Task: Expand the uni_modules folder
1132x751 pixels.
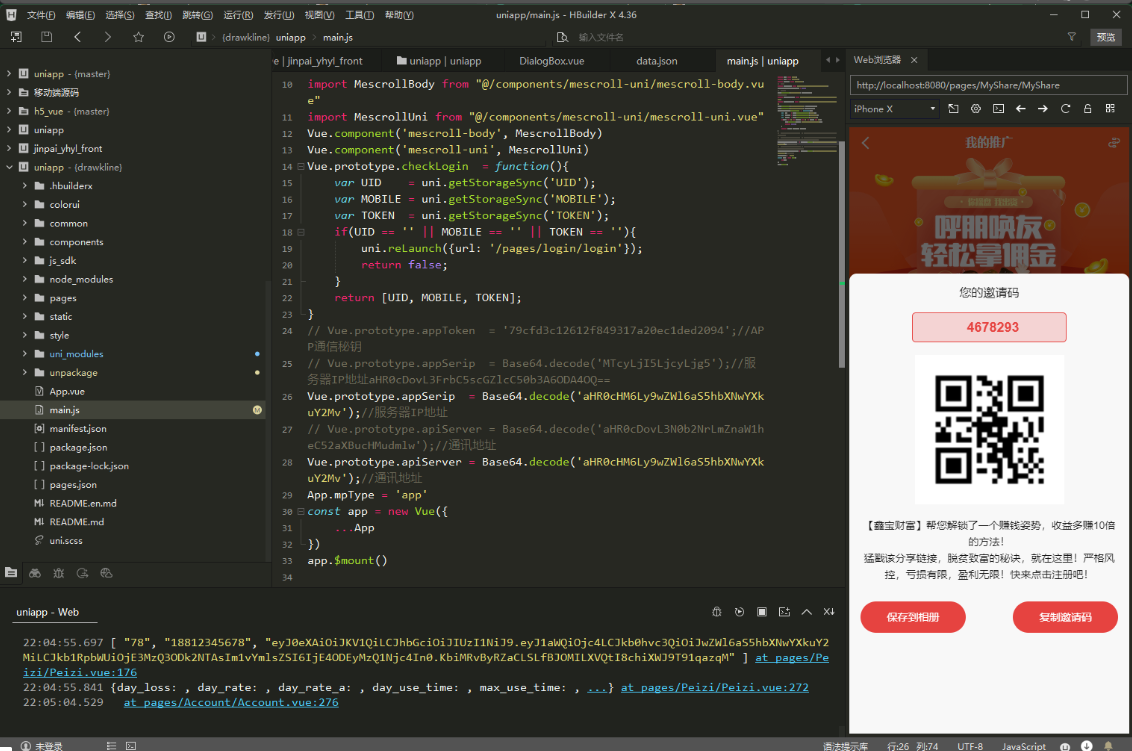Action: point(25,354)
